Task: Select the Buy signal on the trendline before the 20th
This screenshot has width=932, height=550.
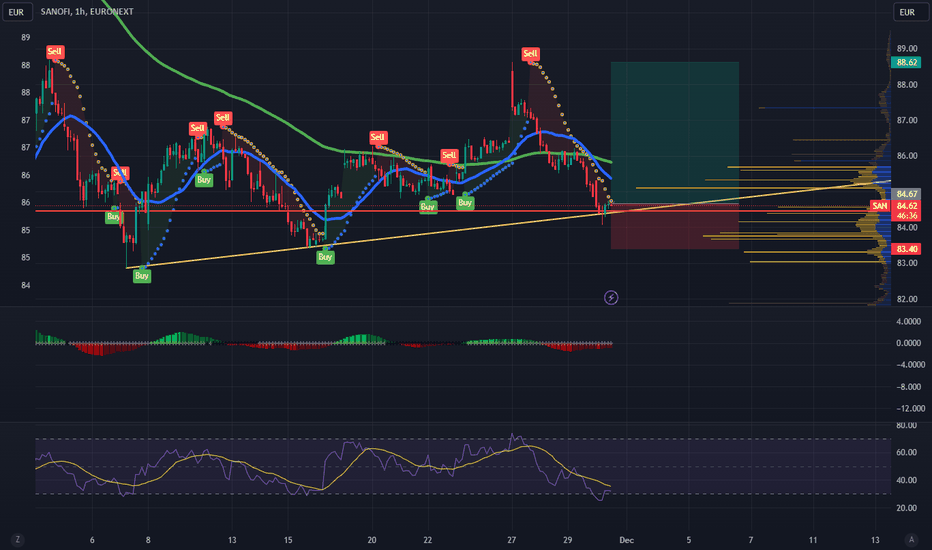Action: [x=325, y=257]
